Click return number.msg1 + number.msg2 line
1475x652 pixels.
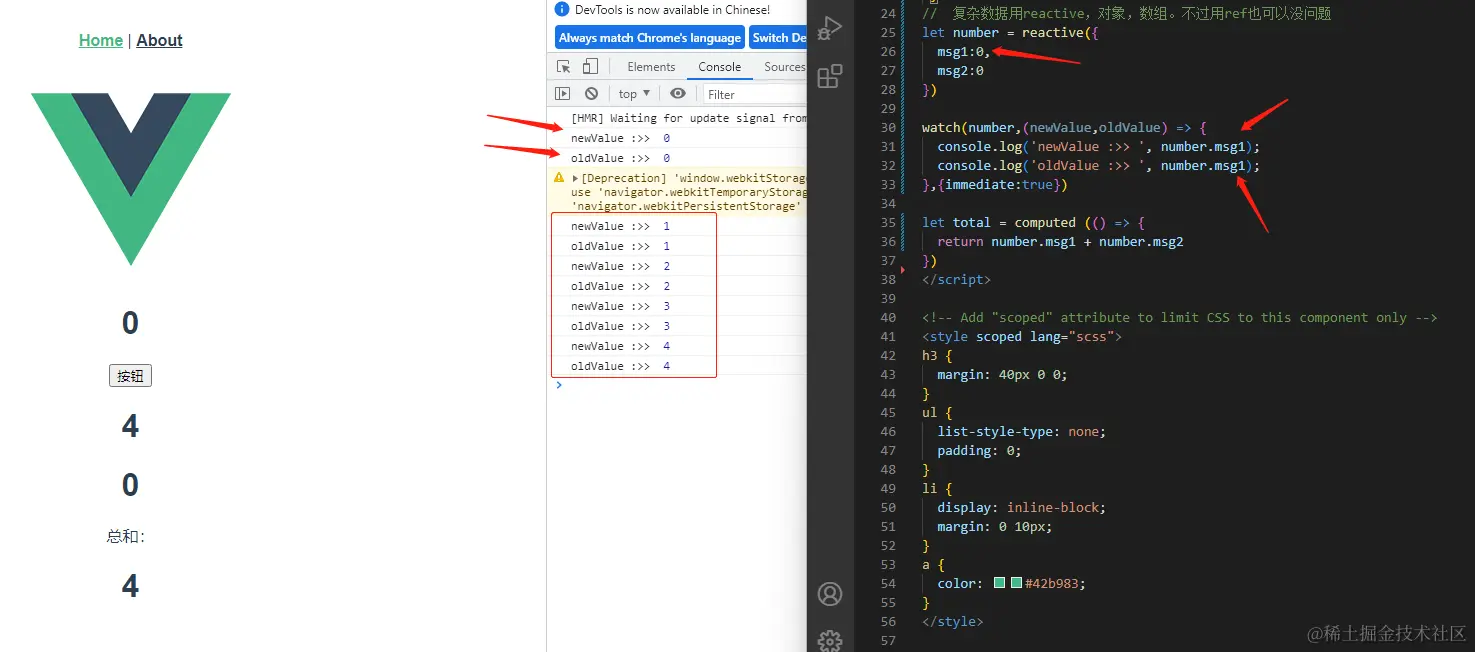(1060, 242)
